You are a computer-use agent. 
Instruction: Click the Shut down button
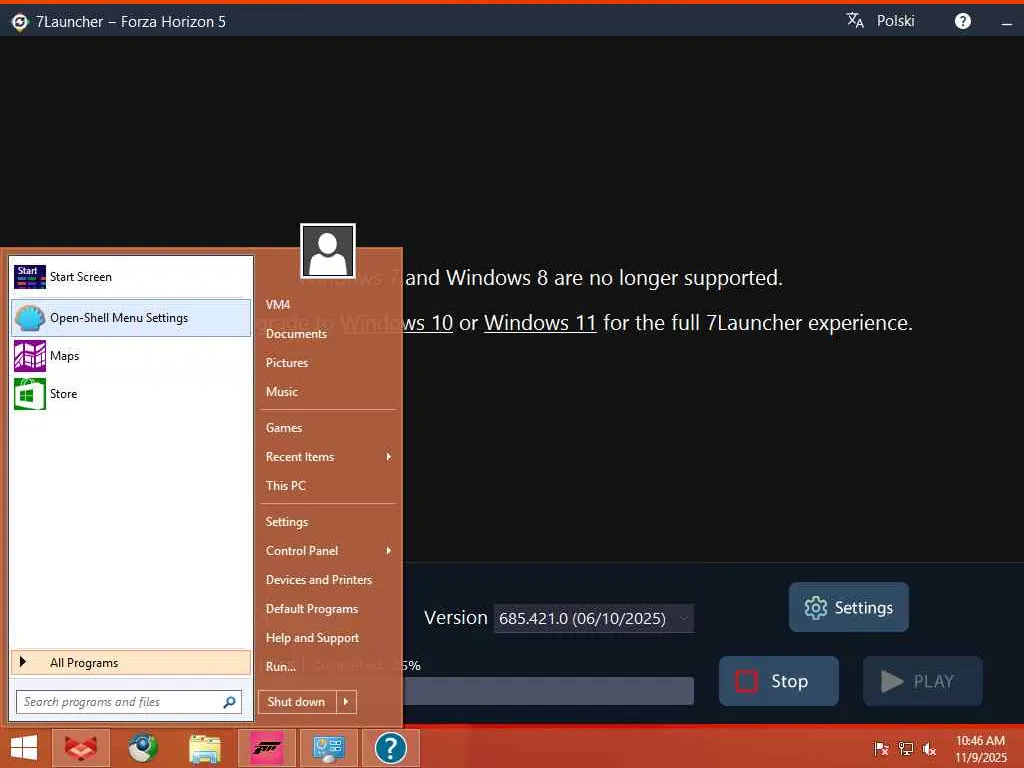297,702
